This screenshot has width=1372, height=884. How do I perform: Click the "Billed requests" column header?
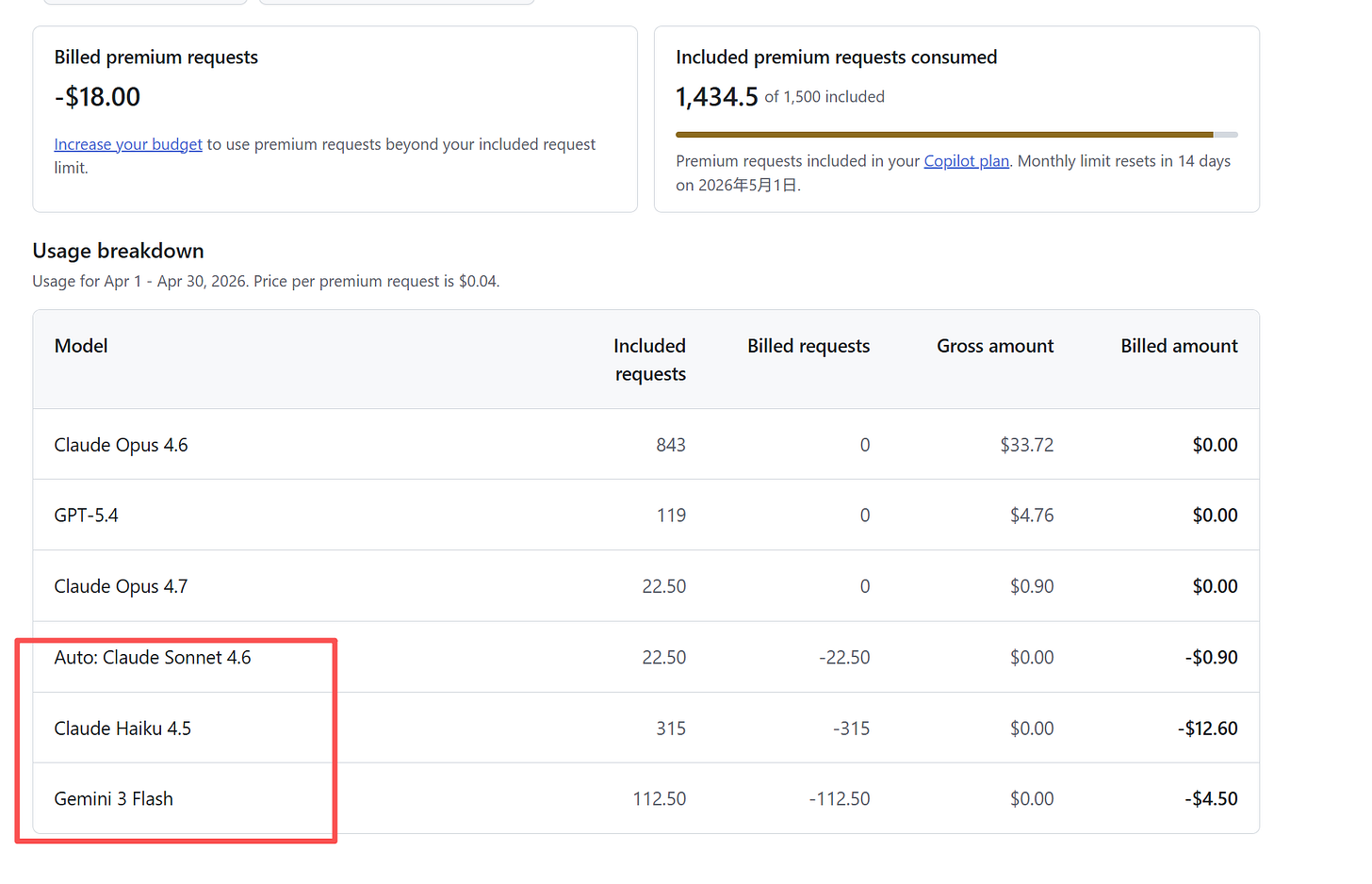coord(808,346)
